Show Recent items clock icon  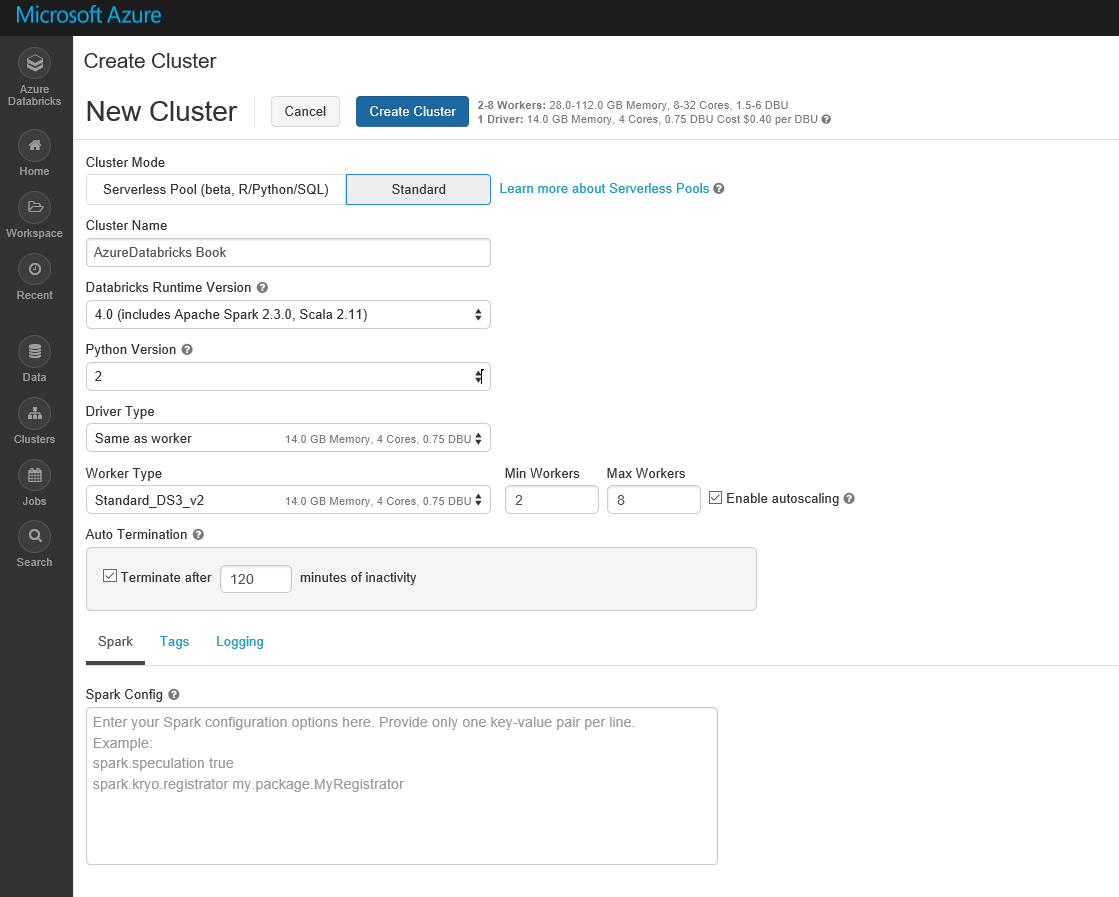pos(34,270)
